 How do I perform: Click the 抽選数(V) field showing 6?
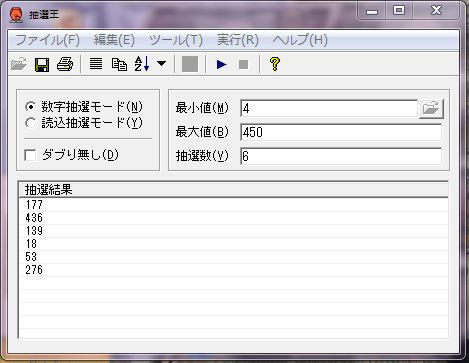[x=341, y=156]
